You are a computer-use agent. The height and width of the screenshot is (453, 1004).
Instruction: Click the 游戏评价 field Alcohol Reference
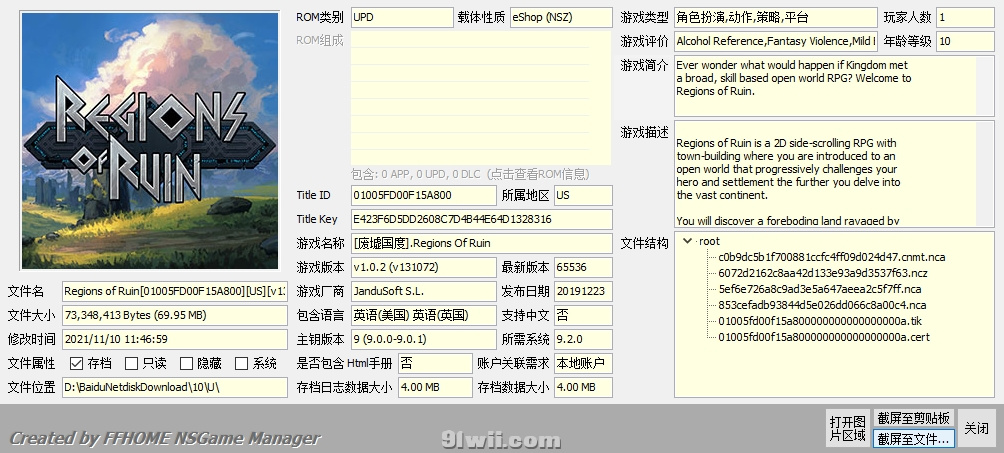[x=776, y=41]
